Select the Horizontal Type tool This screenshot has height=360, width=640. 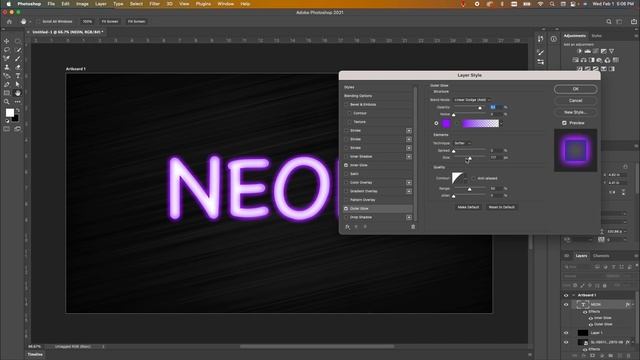tap(18, 76)
